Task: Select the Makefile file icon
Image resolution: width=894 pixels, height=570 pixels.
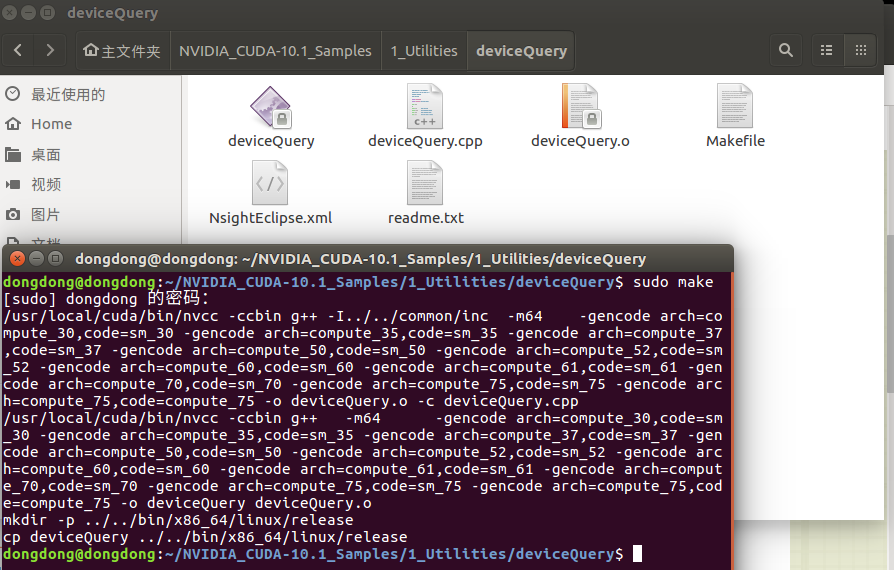Action: point(735,107)
